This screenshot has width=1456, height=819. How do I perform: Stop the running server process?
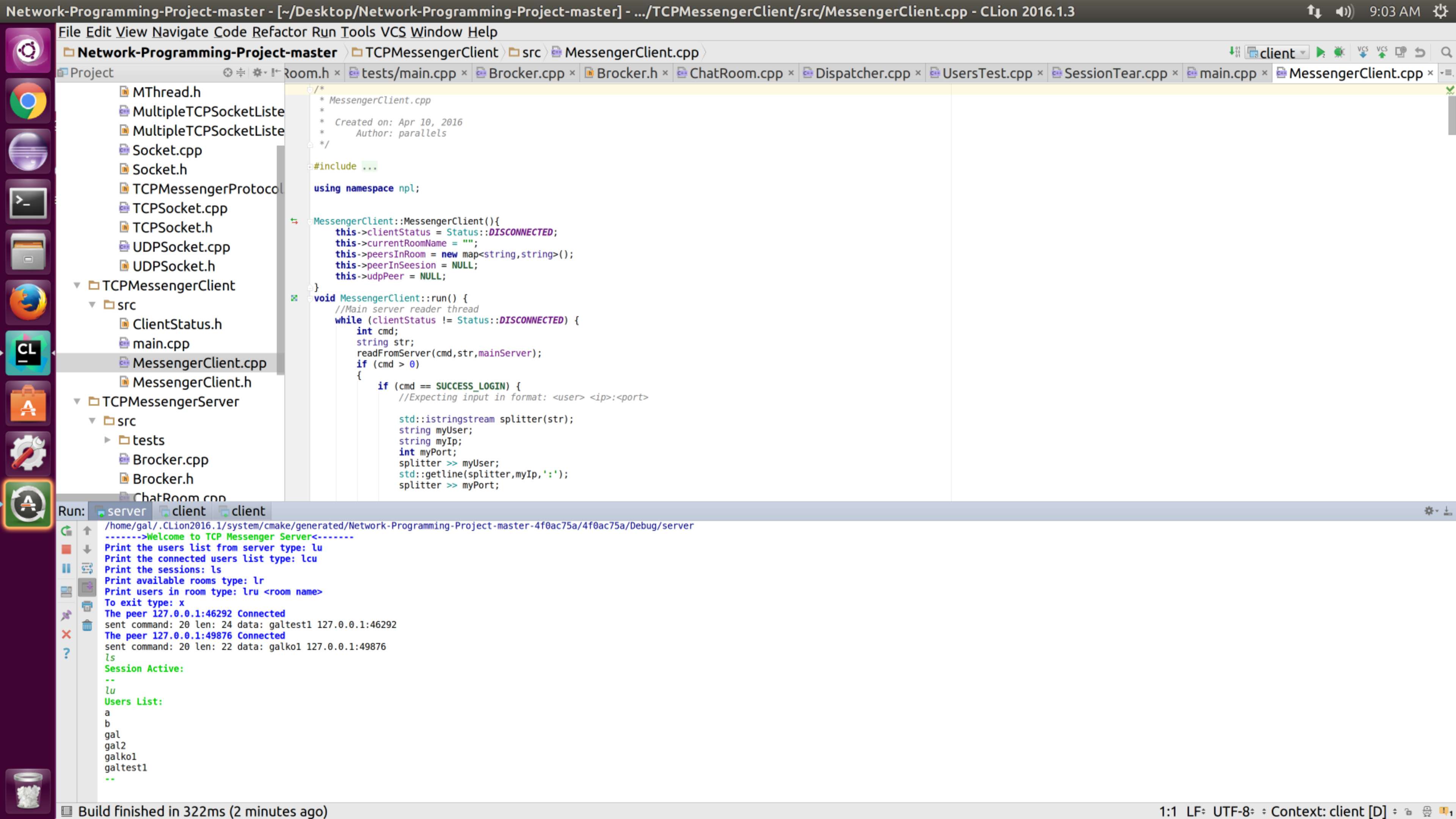[66, 549]
